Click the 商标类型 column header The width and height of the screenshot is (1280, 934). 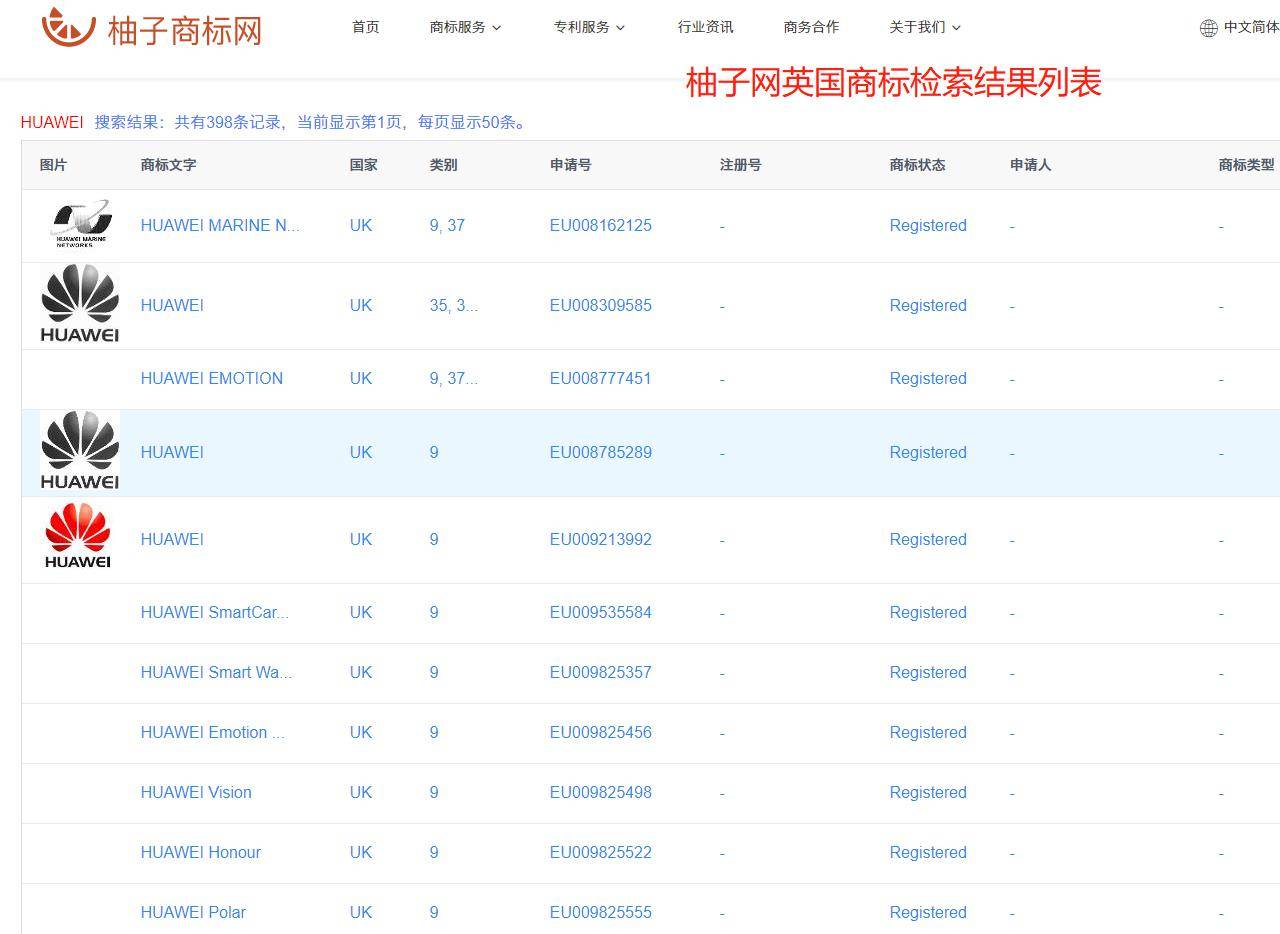coord(1246,165)
